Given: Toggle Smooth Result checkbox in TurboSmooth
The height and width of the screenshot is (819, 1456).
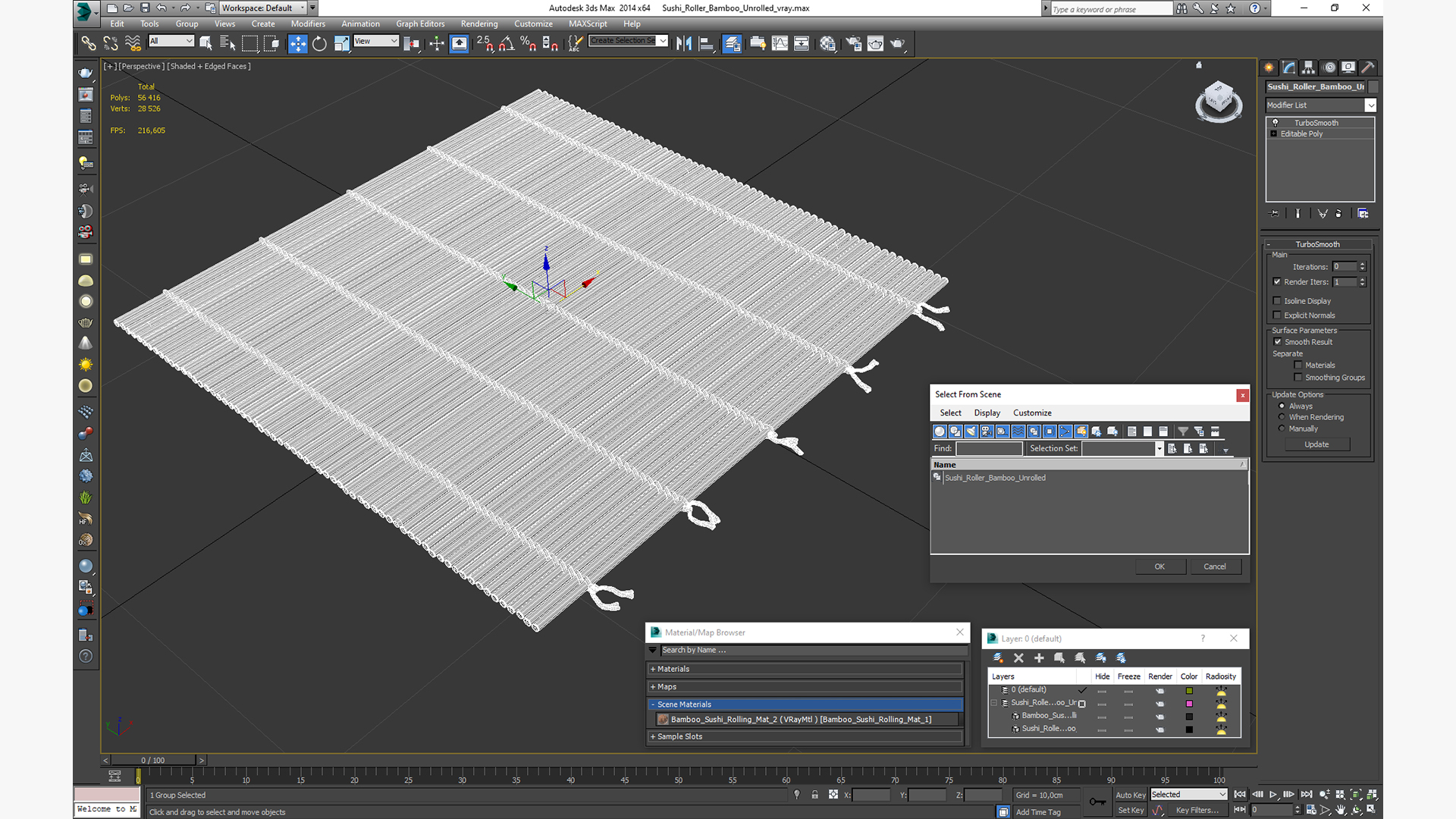Looking at the screenshot, I should [x=1278, y=342].
